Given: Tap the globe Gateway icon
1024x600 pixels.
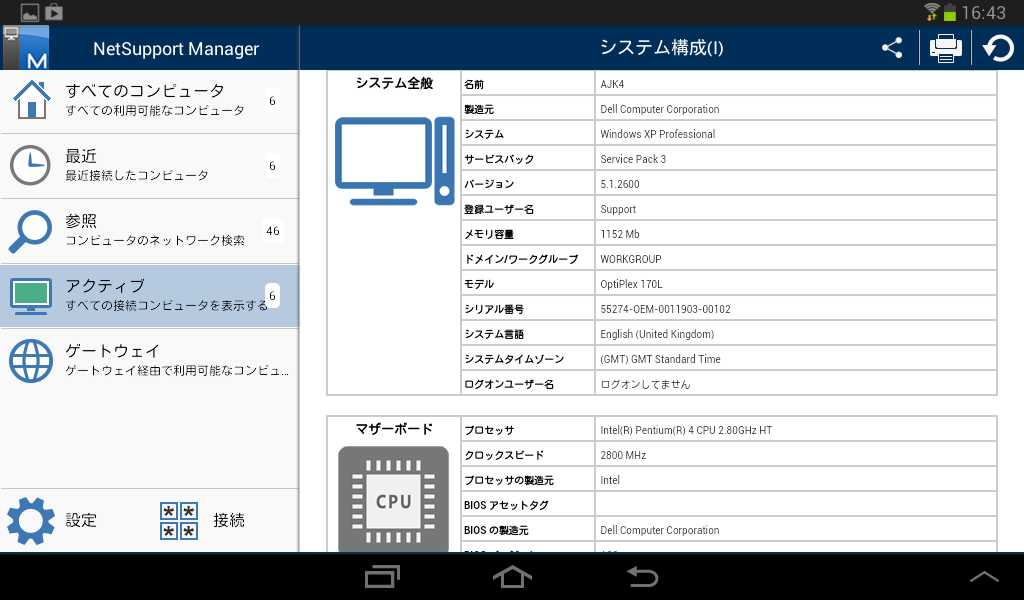Looking at the screenshot, I should 31,360.
